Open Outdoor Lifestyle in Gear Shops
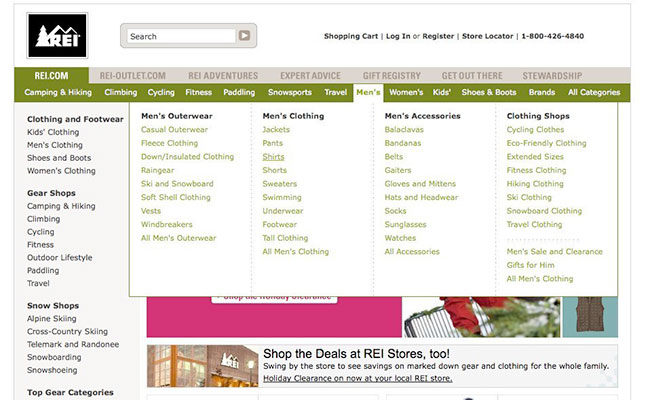650x400 pixels. pos(60,258)
